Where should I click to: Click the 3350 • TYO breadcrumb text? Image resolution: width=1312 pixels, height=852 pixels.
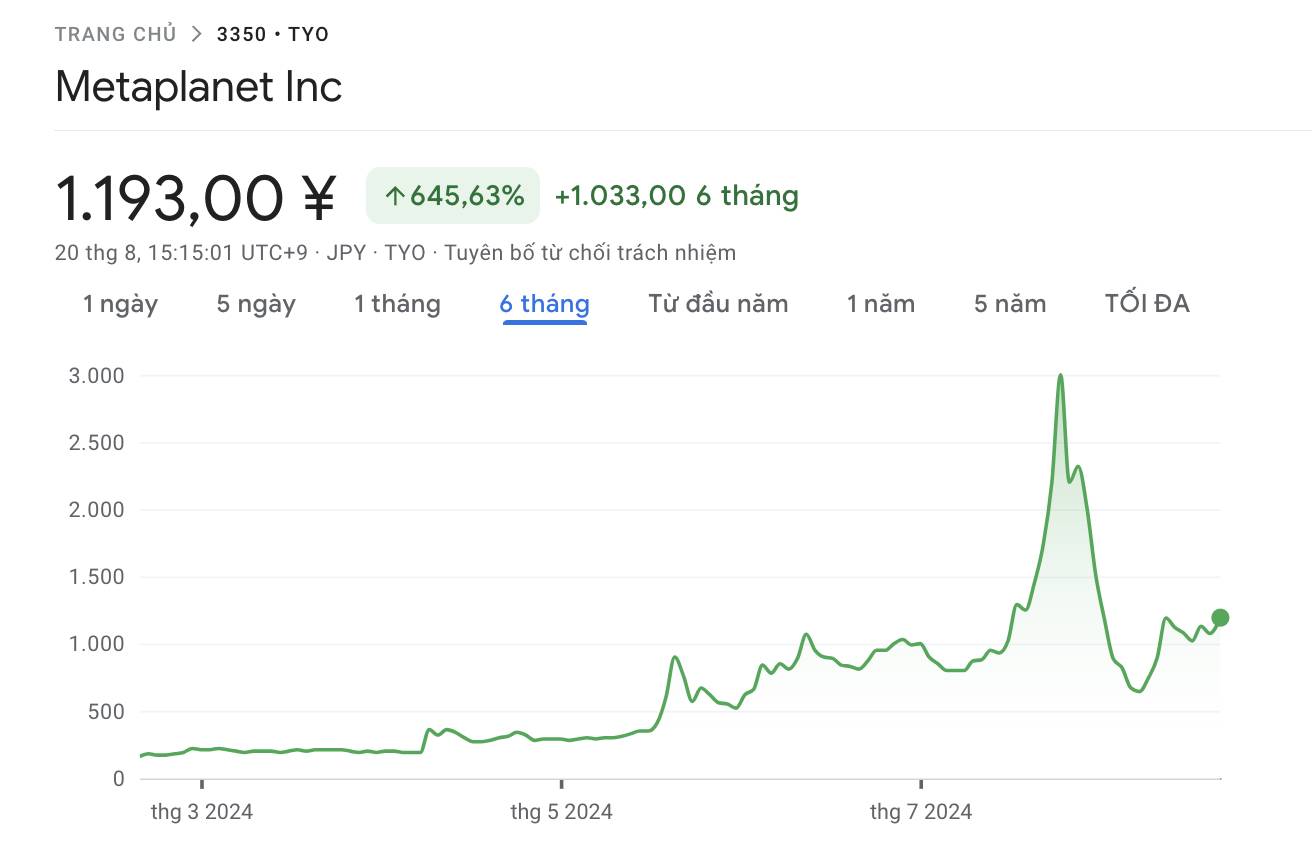[273, 34]
